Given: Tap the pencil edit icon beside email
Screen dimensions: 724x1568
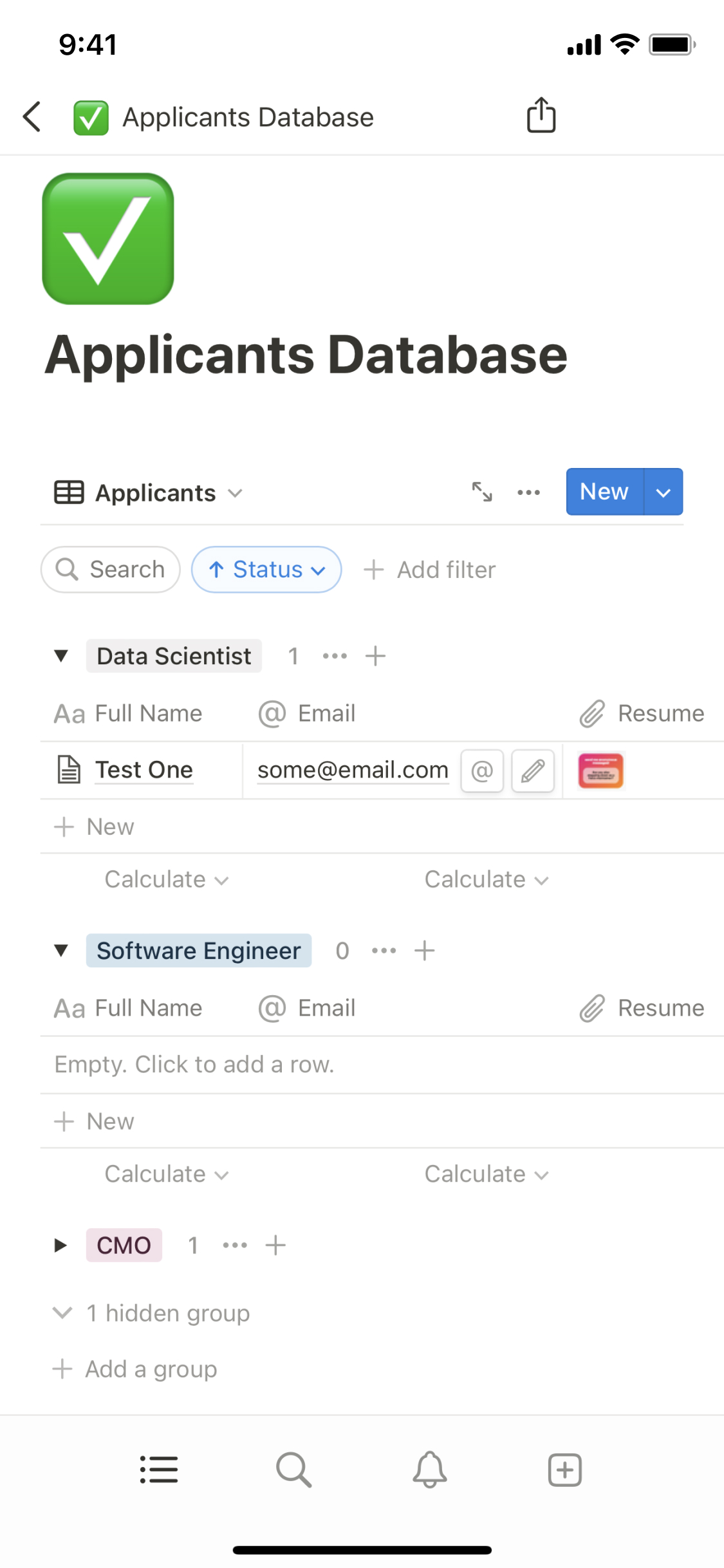Looking at the screenshot, I should point(533,770).
